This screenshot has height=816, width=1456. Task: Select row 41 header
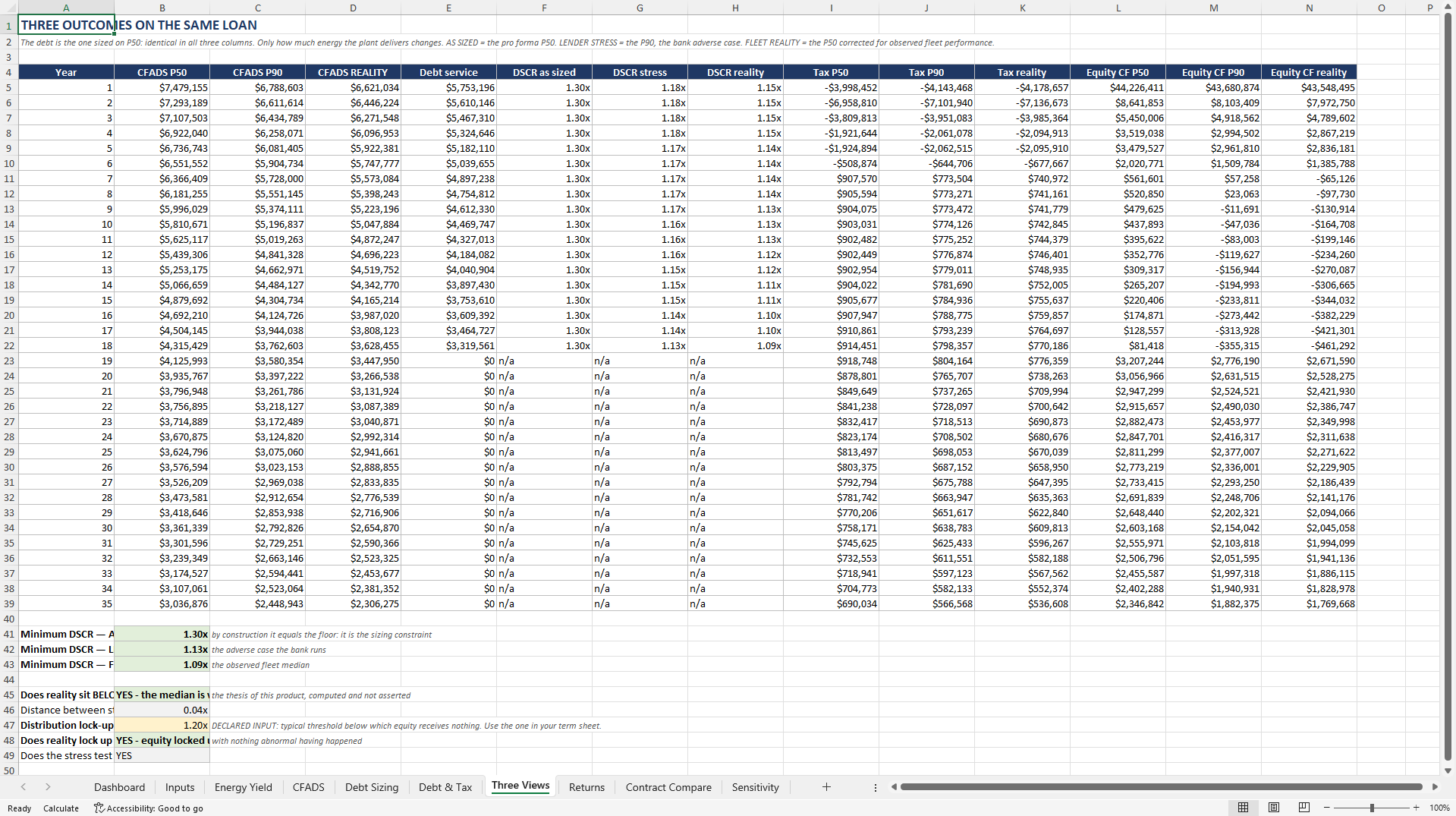pyautogui.click(x=8, y=634)
